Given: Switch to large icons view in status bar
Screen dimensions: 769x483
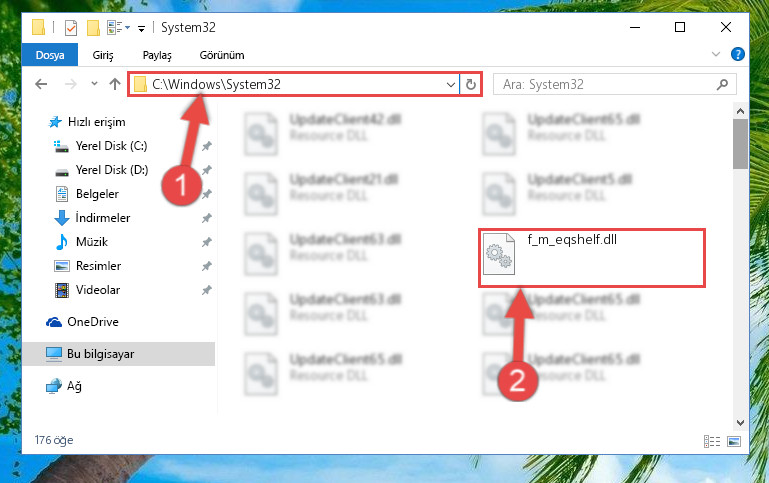Looking at the screenshot, I should 734,441.
